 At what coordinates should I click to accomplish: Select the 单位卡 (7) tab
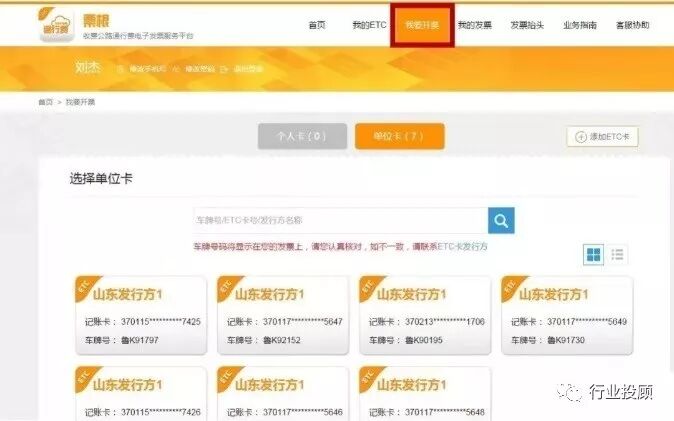point(400,136)
